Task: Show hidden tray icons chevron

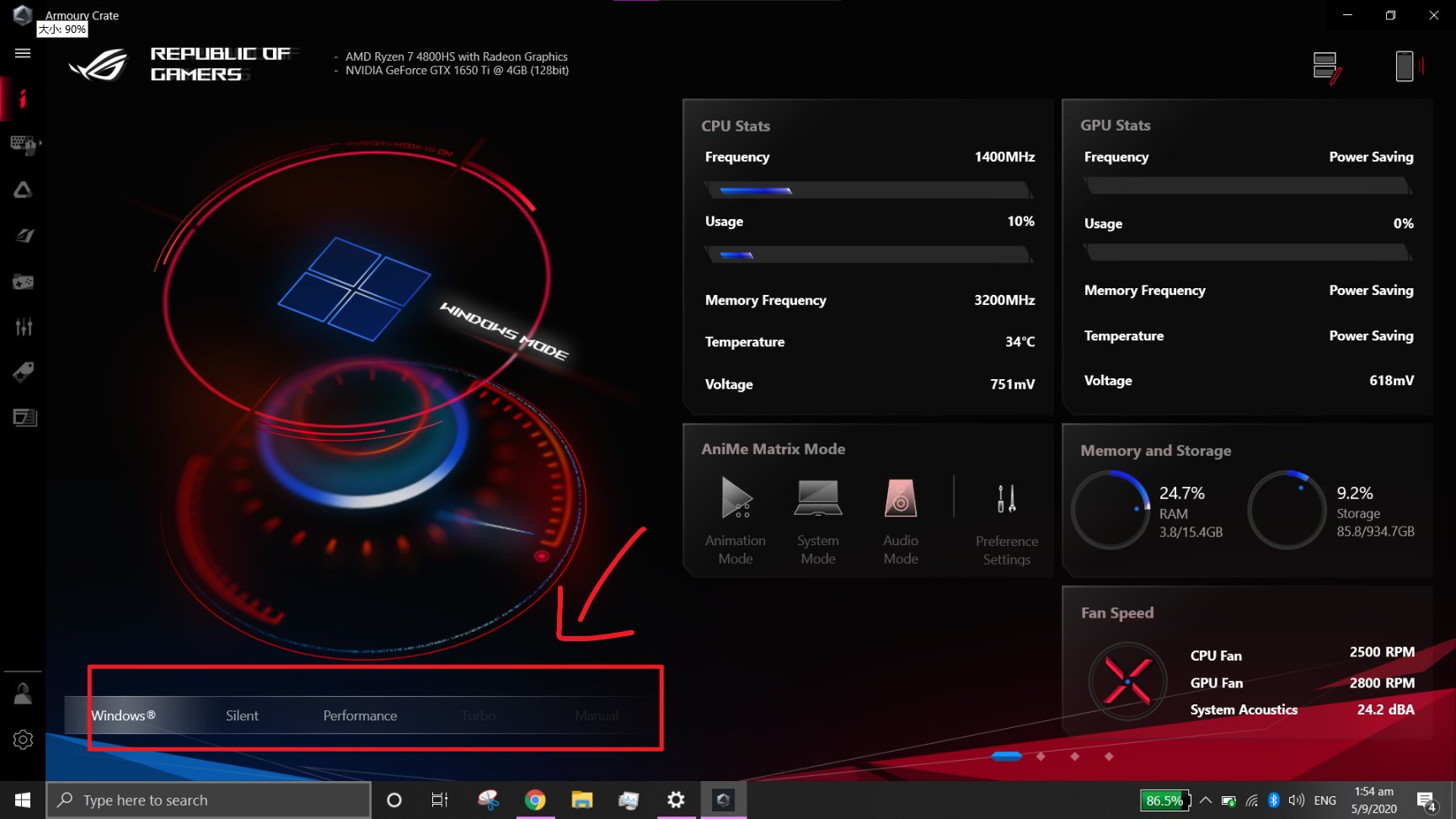Action: pyautogui.click(x=1206, y=800)
